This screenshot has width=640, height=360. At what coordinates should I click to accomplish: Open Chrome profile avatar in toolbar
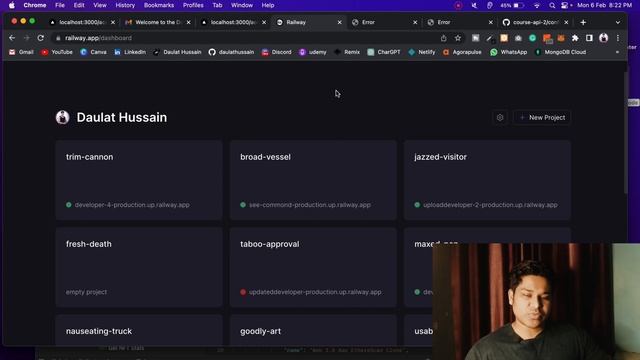pyautogui.click(x=604, y=38)
